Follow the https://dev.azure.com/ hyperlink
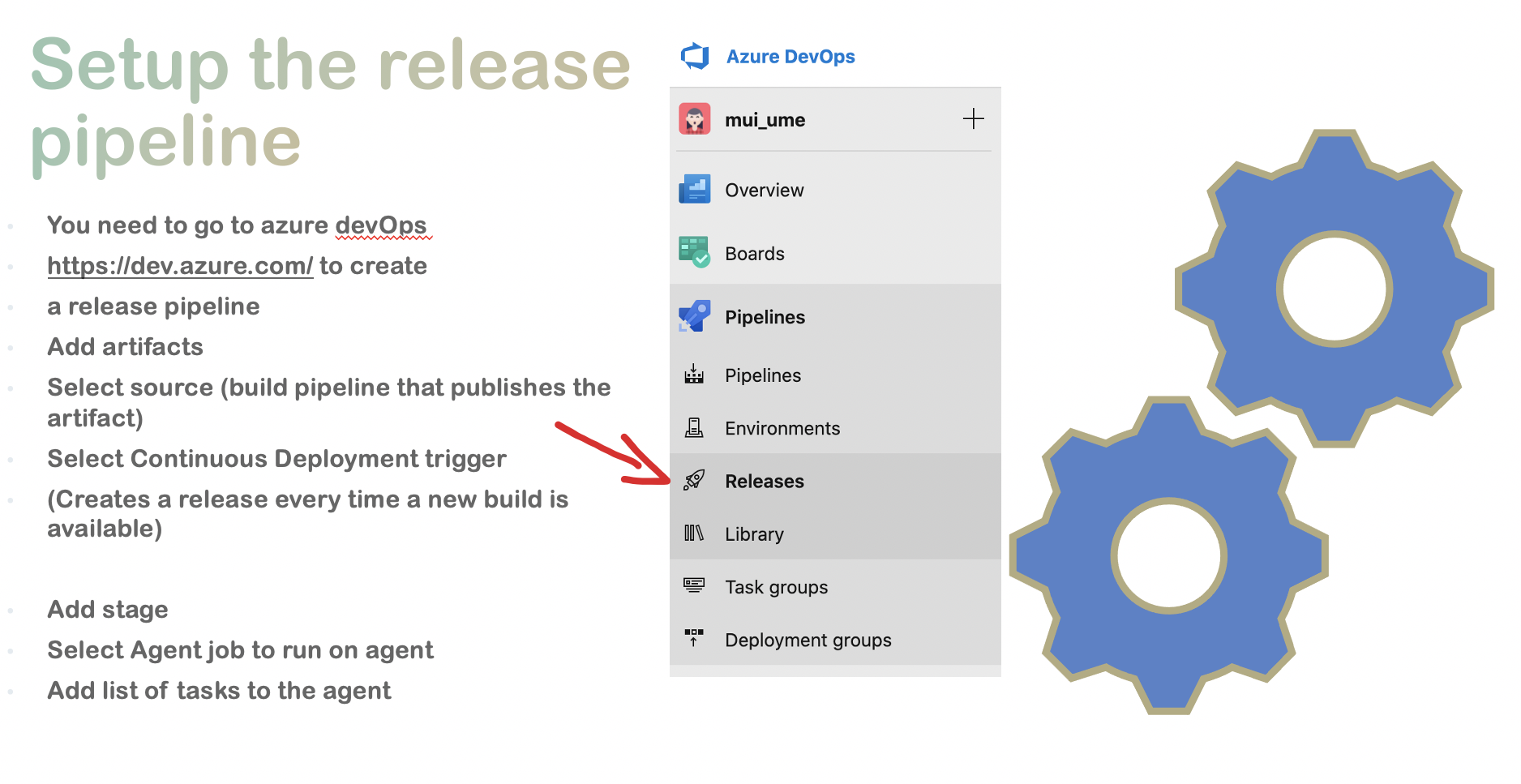 pos(180,266)
